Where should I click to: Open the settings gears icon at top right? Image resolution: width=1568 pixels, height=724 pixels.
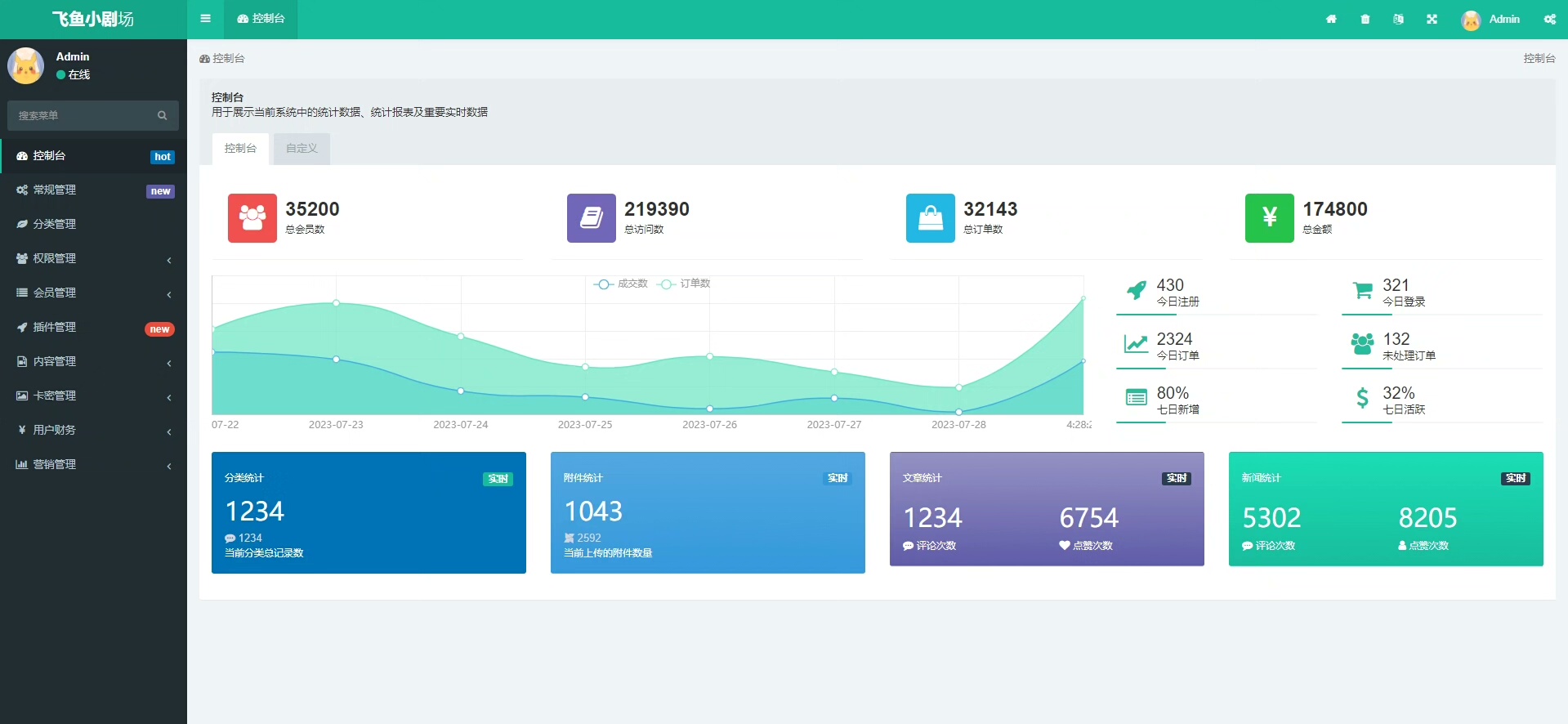1550,19
